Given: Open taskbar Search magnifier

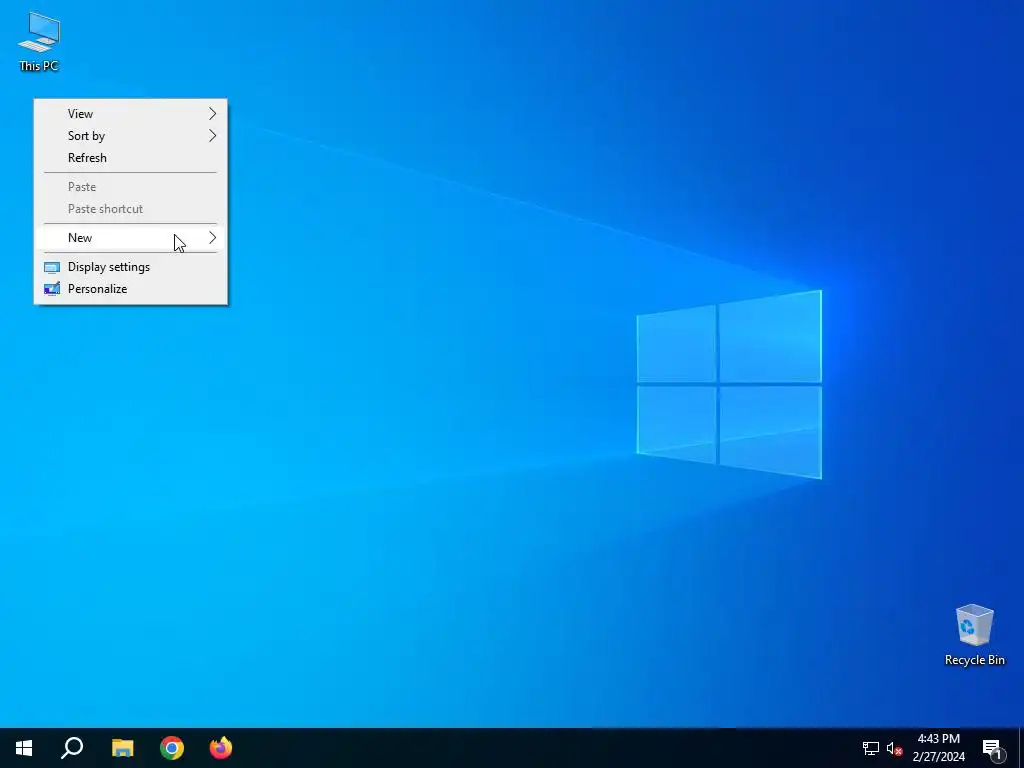Looking at the screenshot, I should (x=72, y=748).
